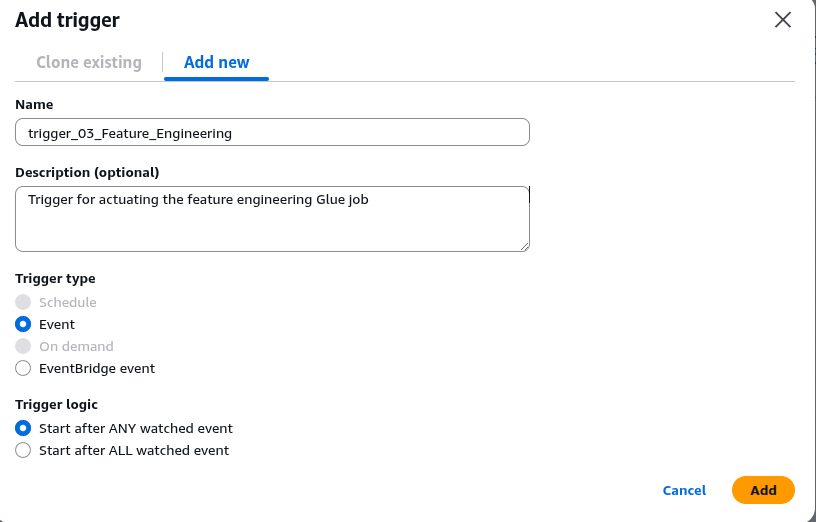
Task: Cancel adding the trigger
Action: point(684,490)
